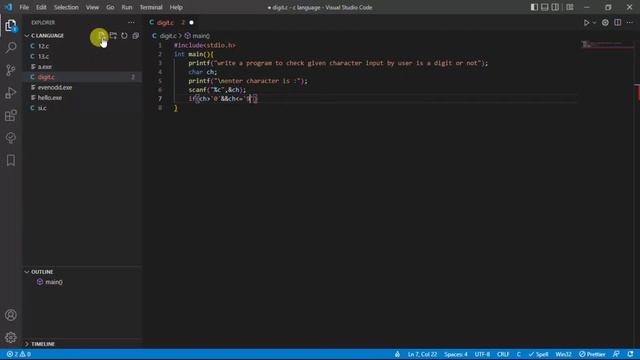Click line number 7 in gutter

tap(160, 99)
